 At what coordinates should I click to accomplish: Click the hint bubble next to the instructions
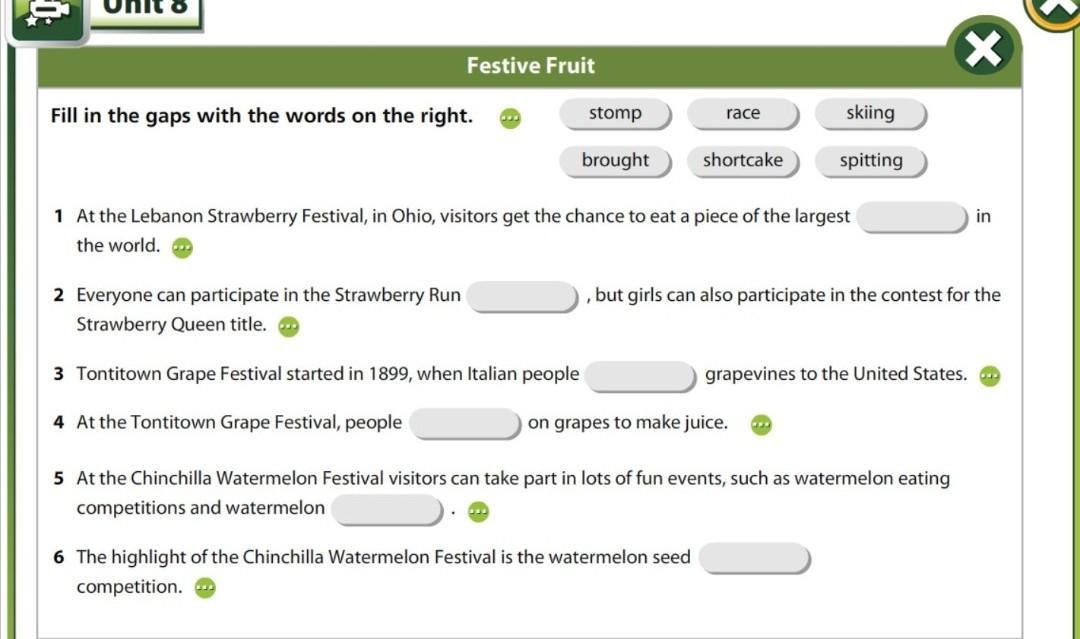[511, 118]
